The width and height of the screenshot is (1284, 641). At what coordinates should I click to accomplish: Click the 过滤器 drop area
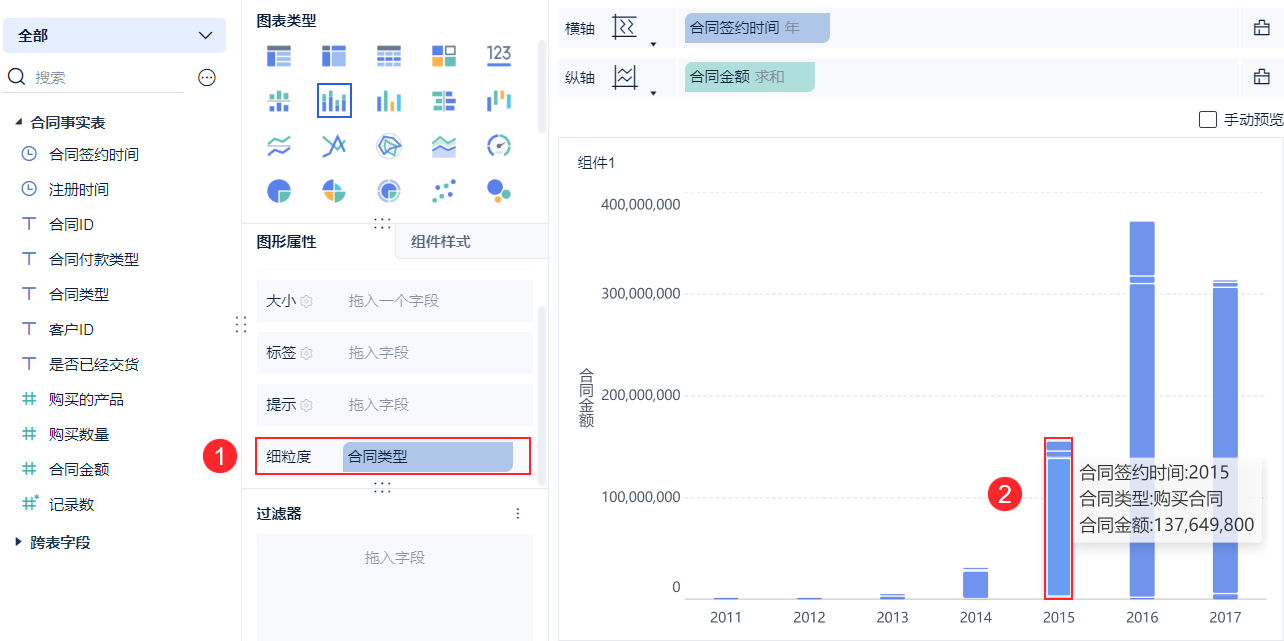pos(395,585)
